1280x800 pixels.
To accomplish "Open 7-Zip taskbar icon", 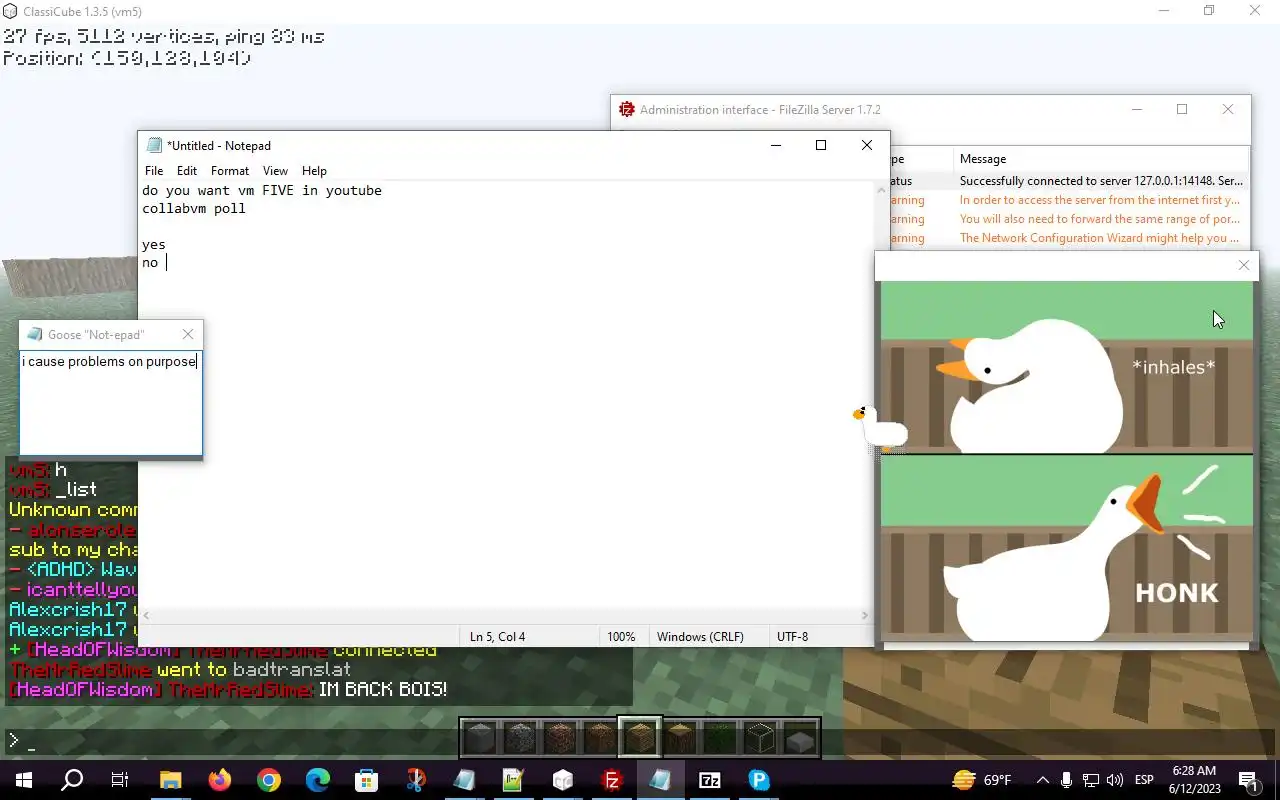I will (709, 780).
